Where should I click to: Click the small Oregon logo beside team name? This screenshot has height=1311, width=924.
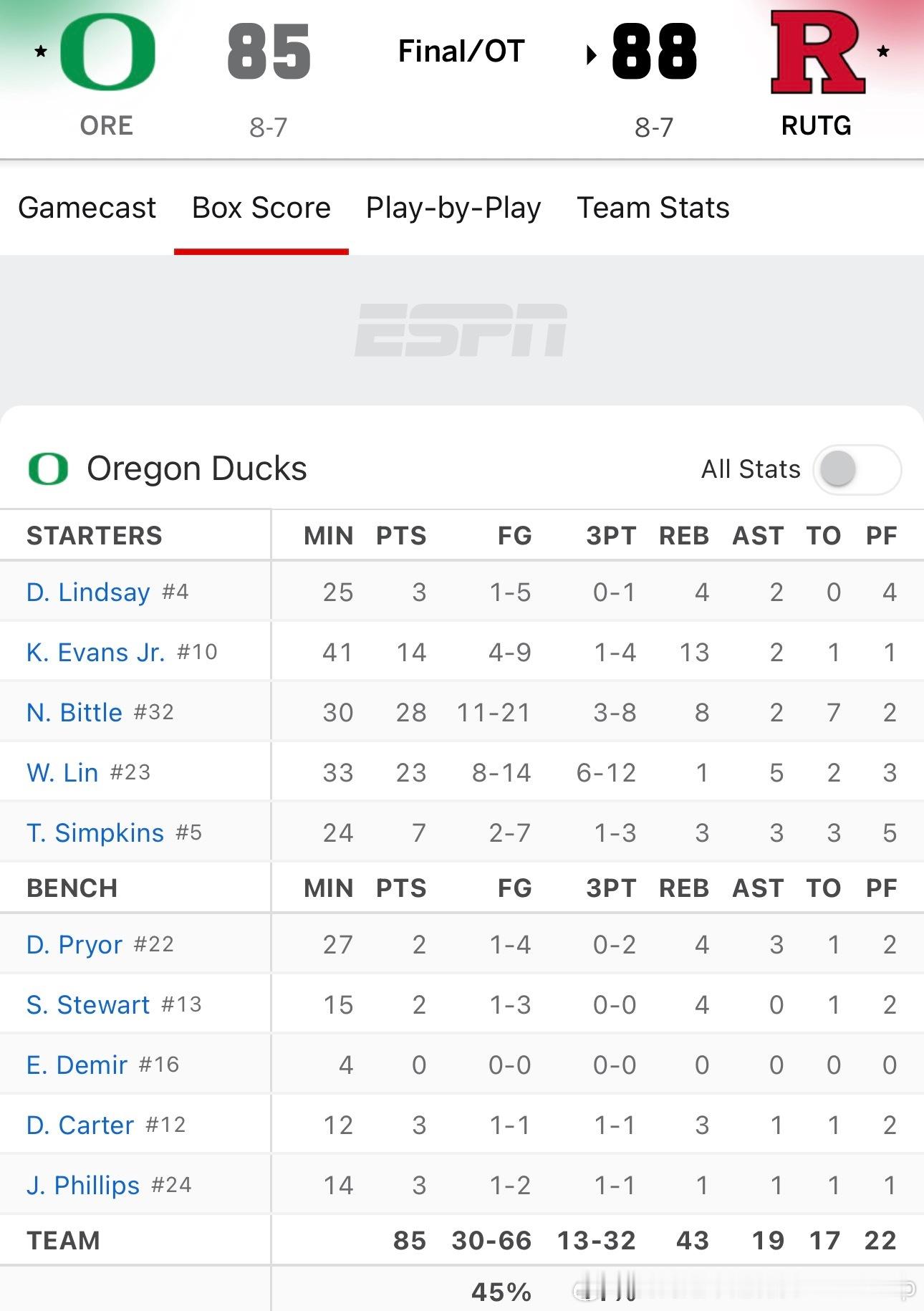[48, 469]
